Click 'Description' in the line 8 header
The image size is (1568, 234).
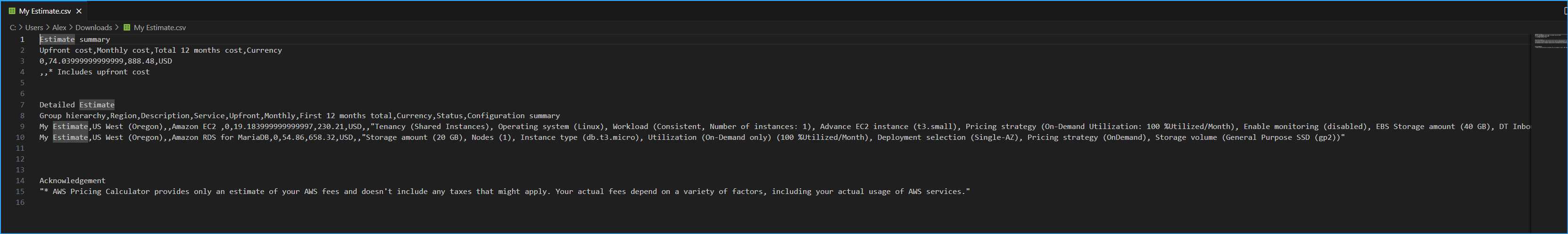coord(165,115)
